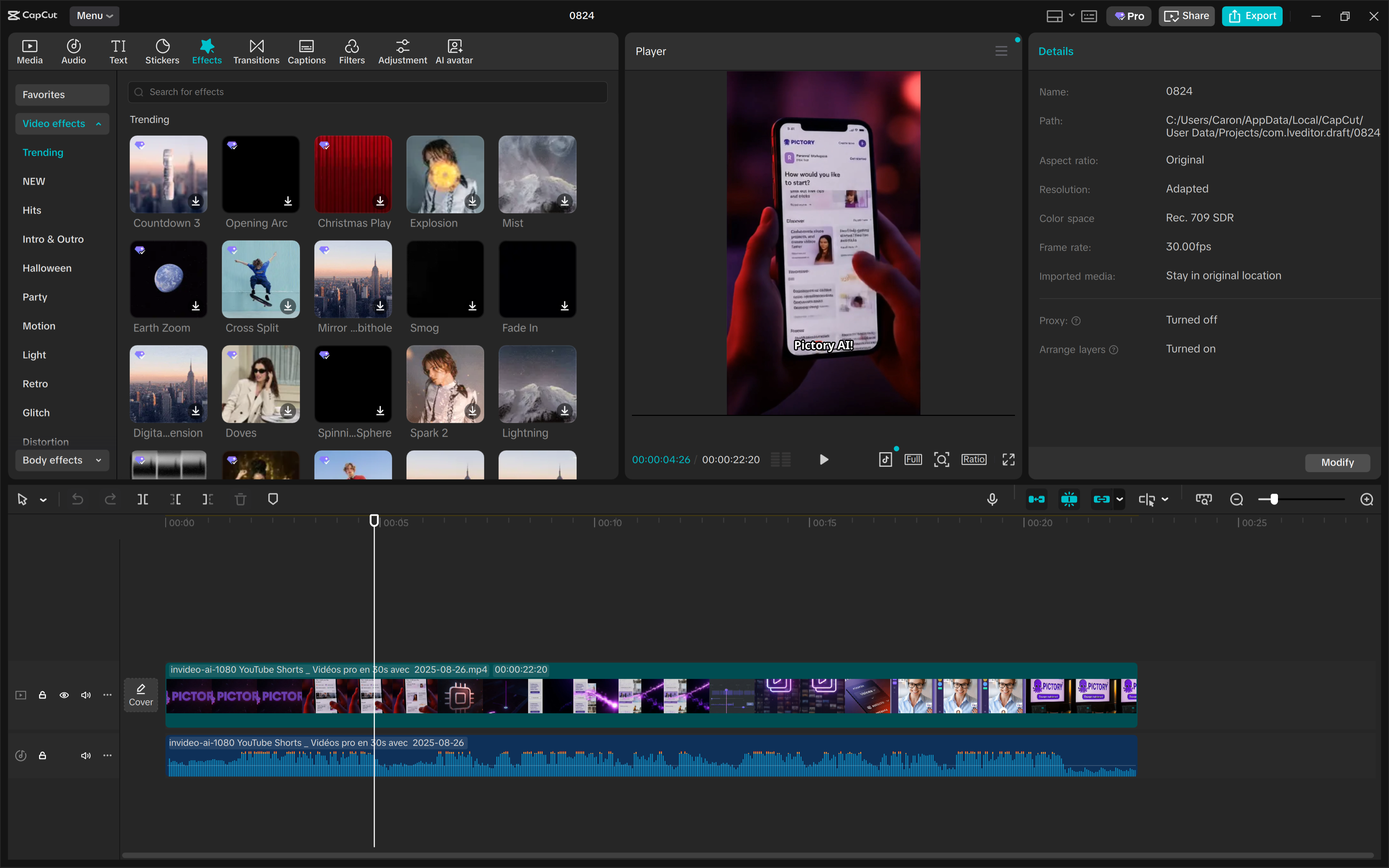Select the Split tool in the timeline toolbar
The height and width of the screenshot is (868, 1389).
(143, 499)
